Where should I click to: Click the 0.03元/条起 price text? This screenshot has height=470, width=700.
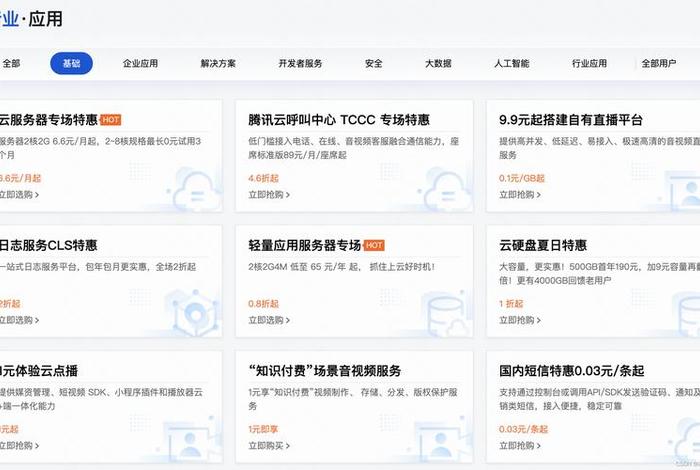(524, 429)
